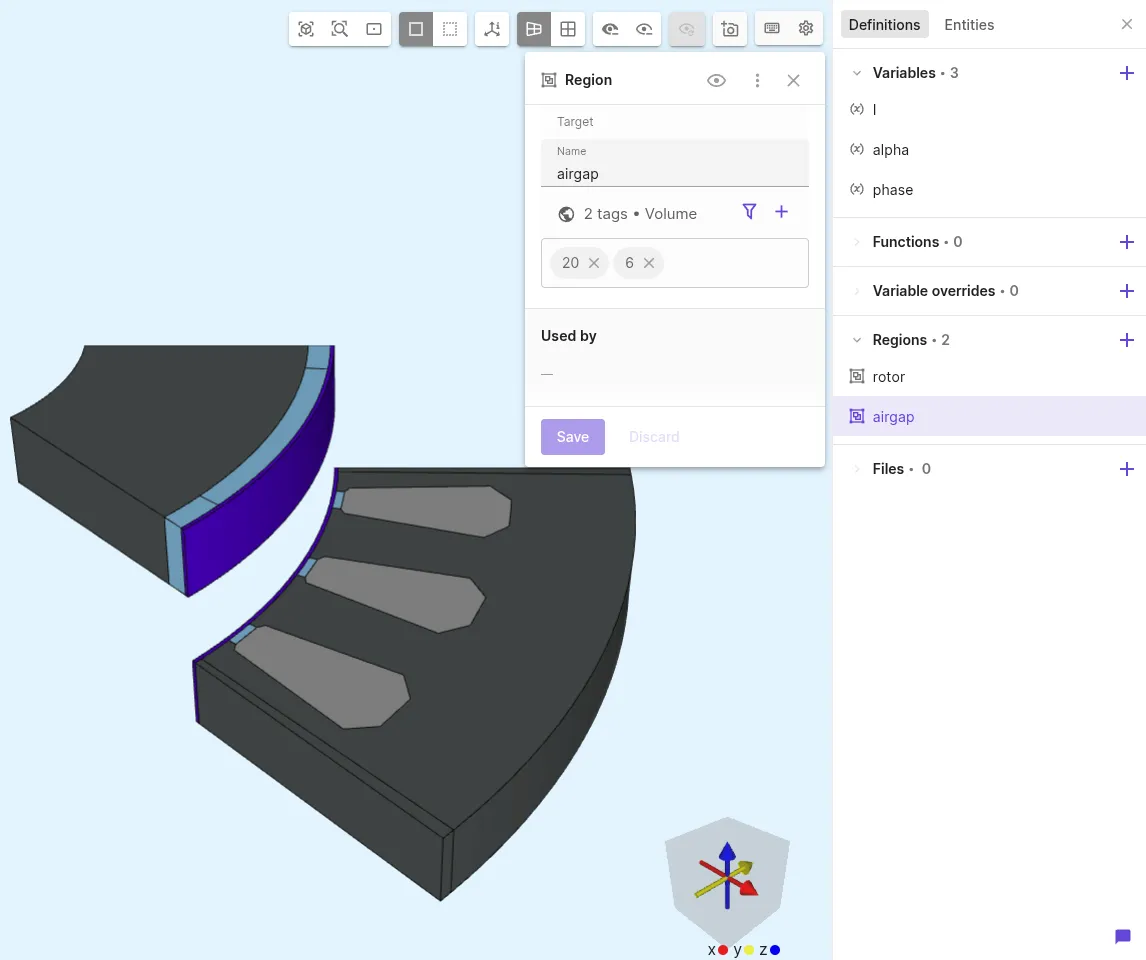1146x960 pixels.
Task: Save the airgap region
Action: pos(572,437)
